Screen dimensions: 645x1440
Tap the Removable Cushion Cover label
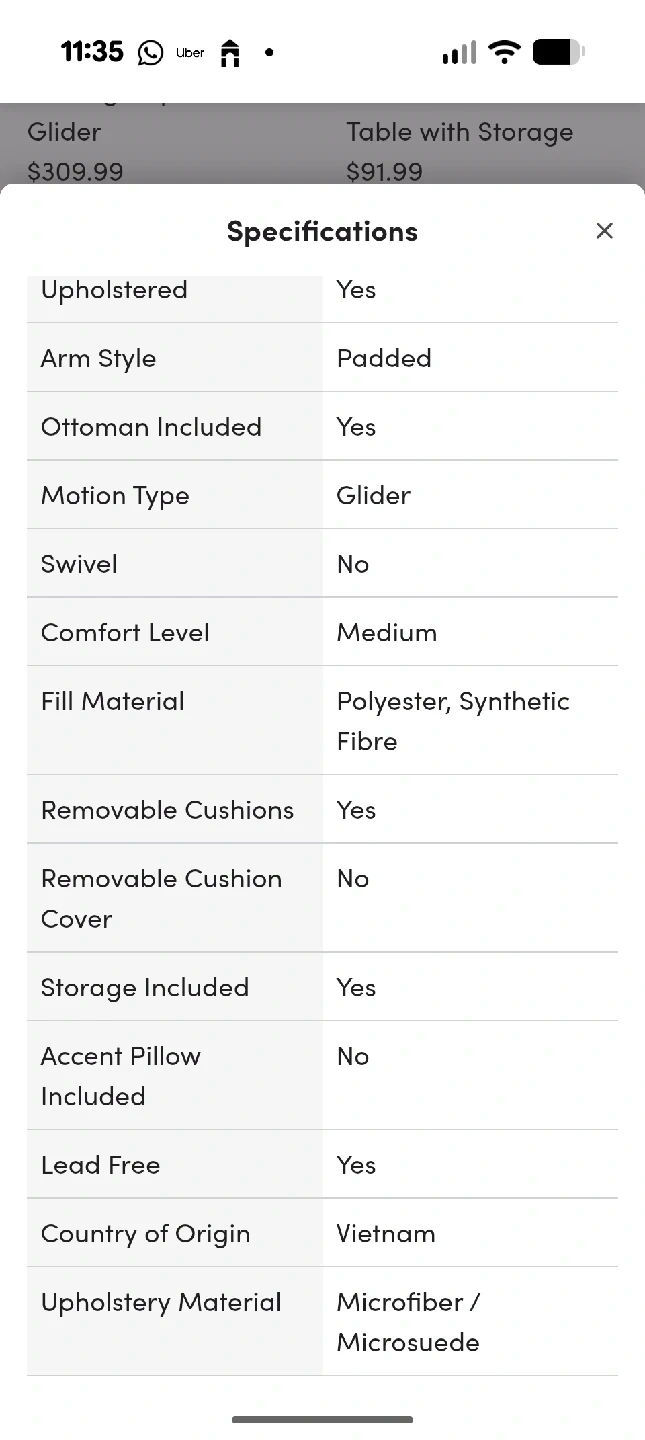(x=161, y=898)
